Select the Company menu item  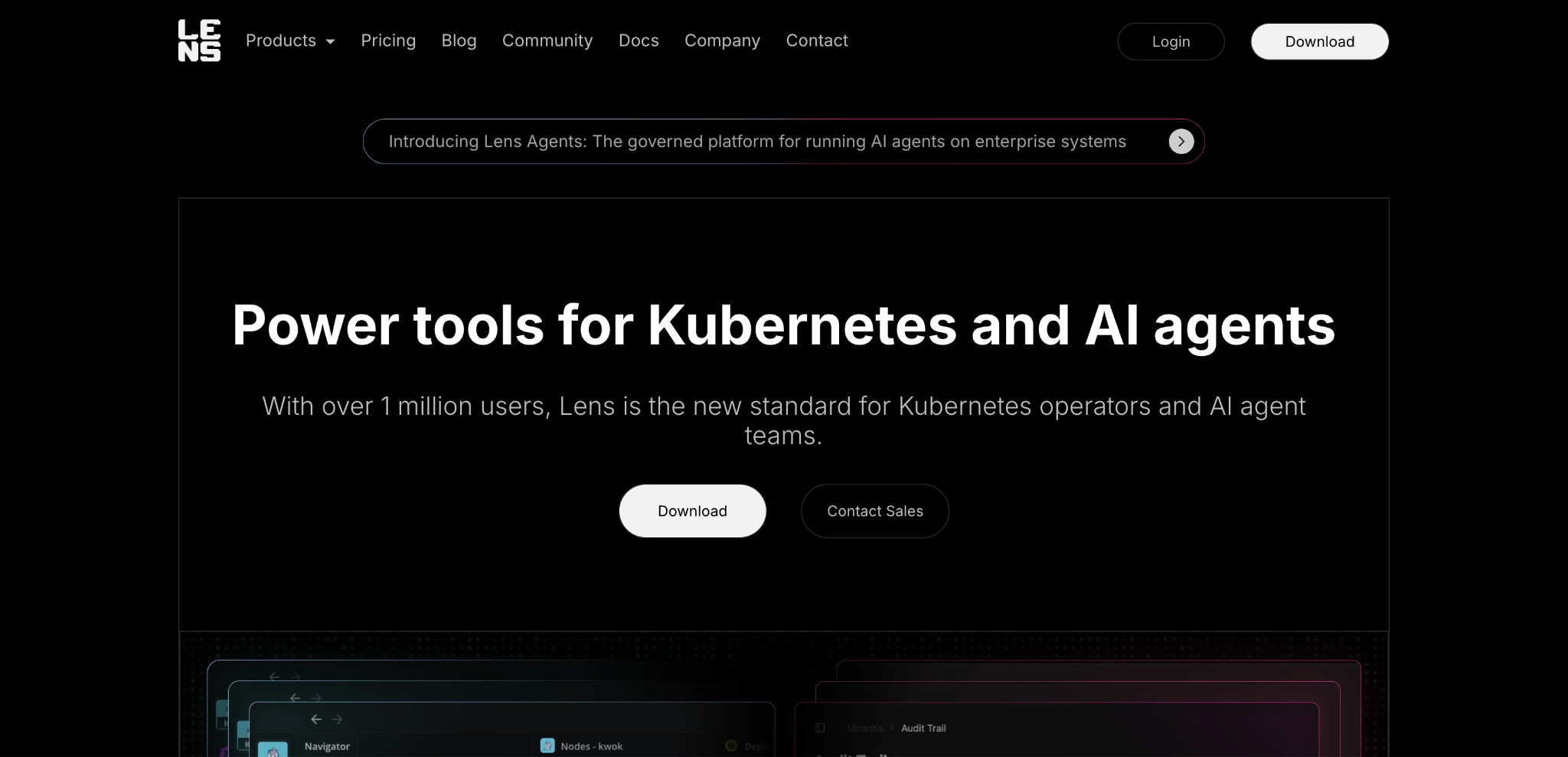[x=722, y=41]
